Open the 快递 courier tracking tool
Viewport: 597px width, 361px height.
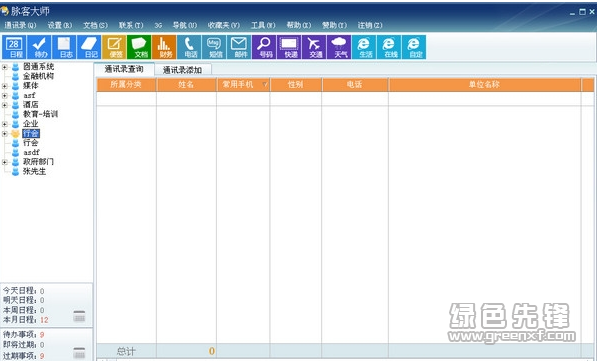(289, 47)
